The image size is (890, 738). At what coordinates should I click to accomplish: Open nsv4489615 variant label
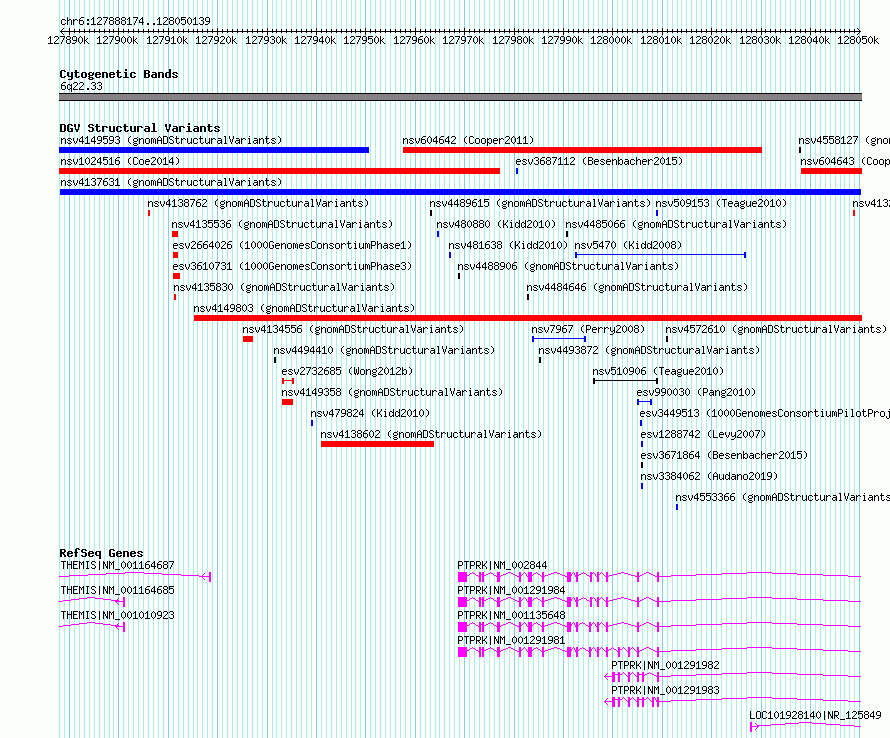pos(540,203)
